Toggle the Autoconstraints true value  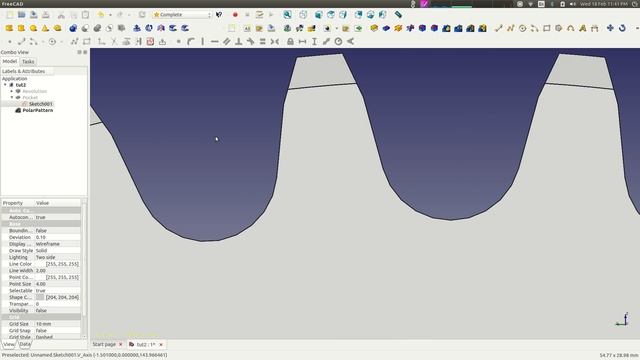[58, 218]
